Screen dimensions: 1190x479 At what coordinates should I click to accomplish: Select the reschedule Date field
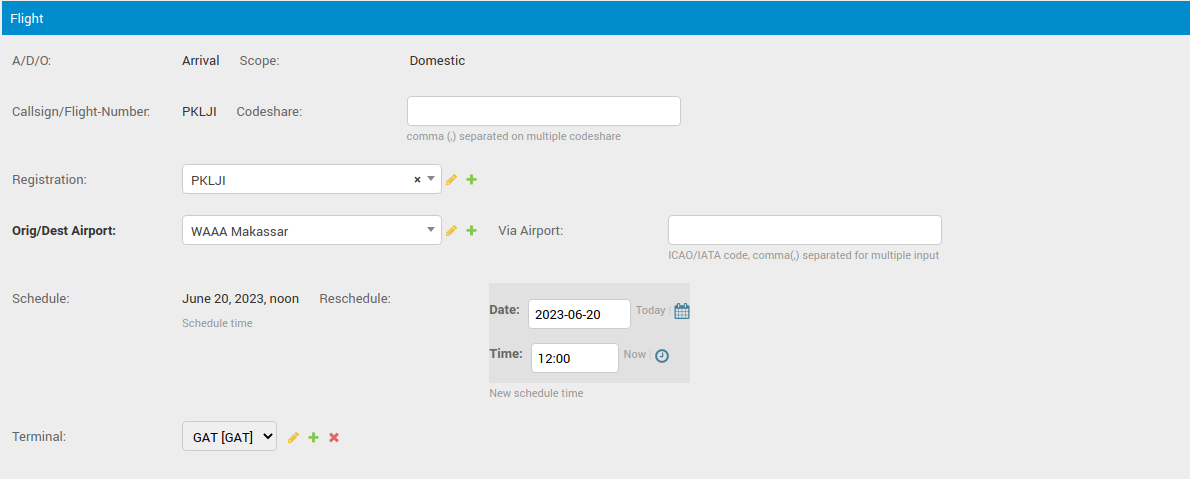(x=579, y=314)
